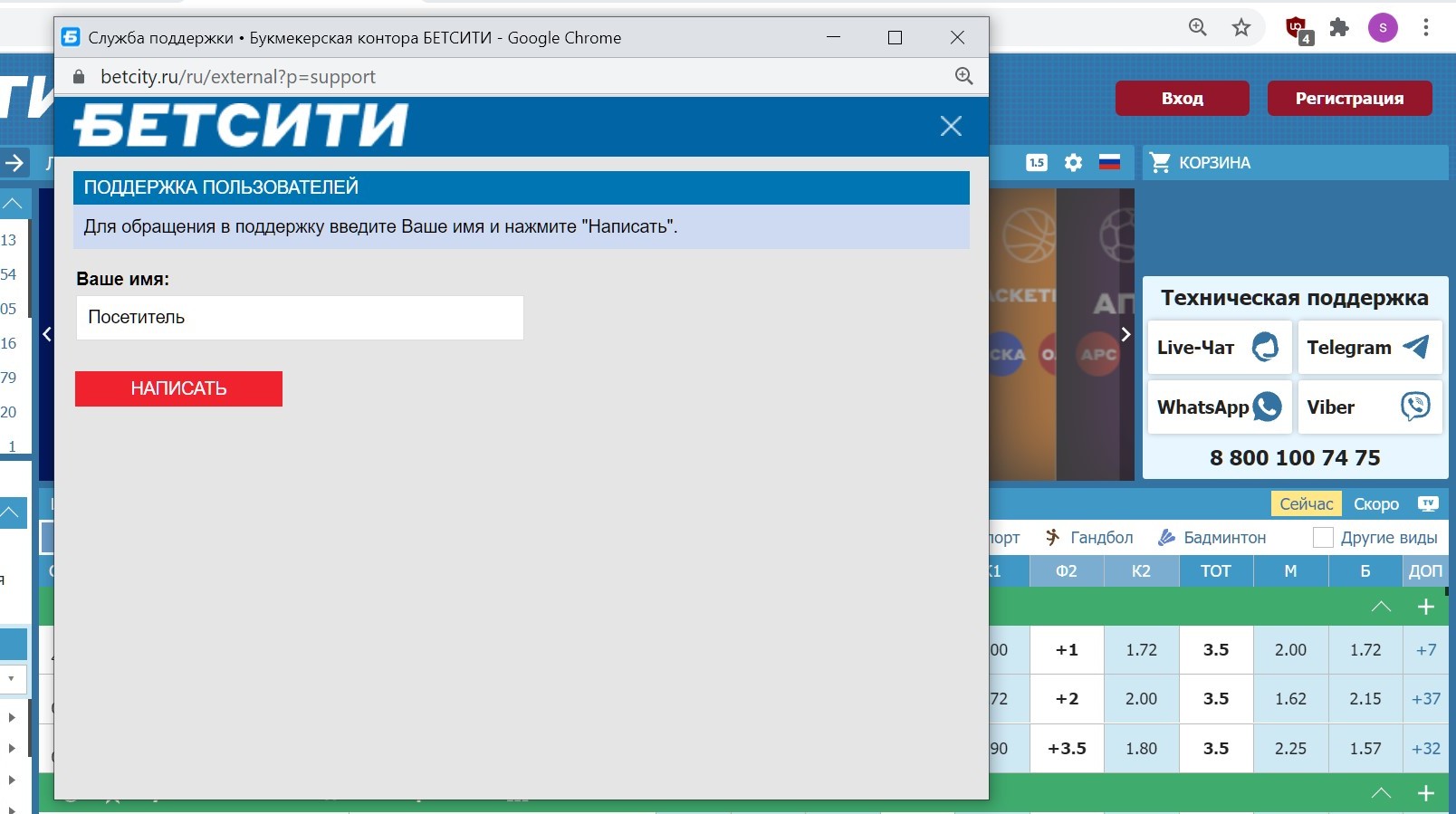The width and height of the screenshot is (1456, 814).
Task: Click the БЕТСИТИ logo in support popup
Action: click(241, 125)
